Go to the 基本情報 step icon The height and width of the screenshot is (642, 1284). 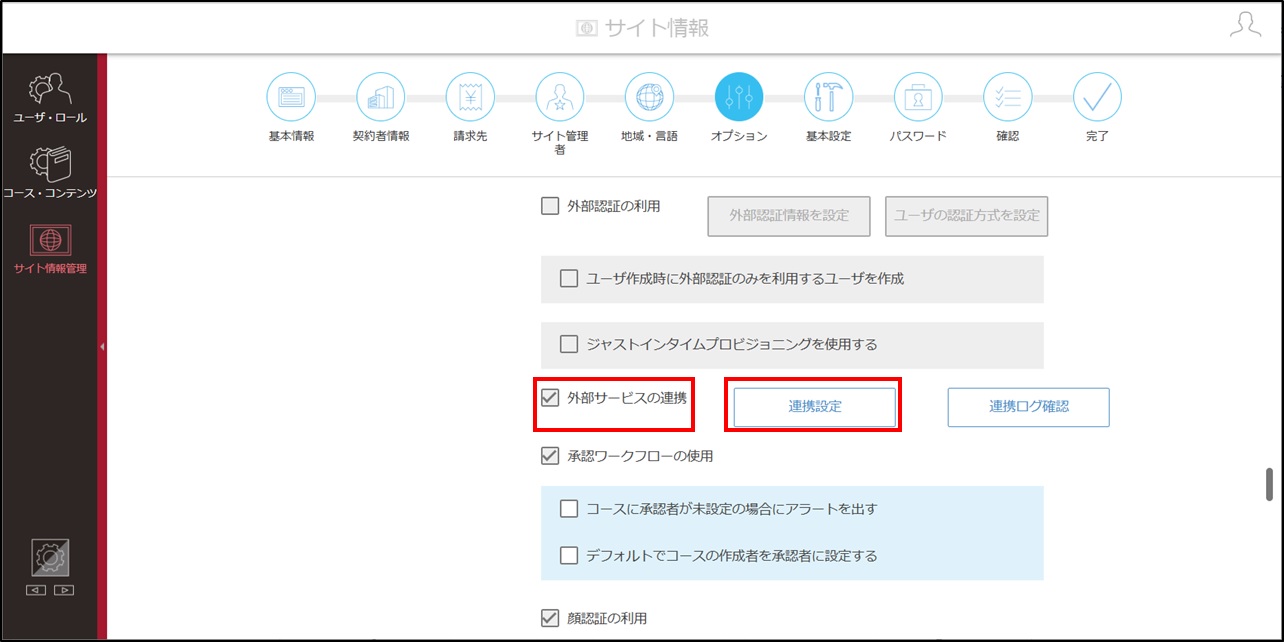tap(291, 98)
